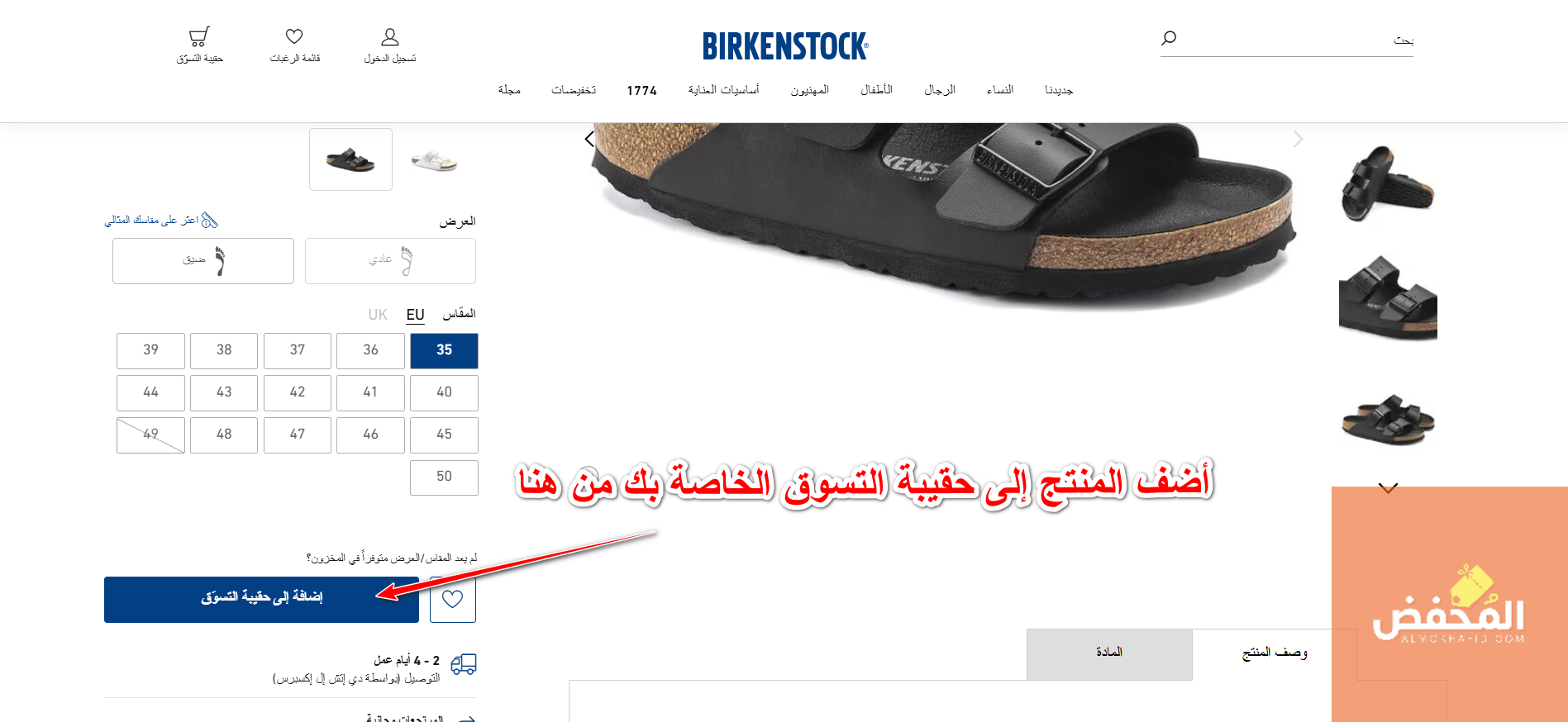Image resolution: width=1568 pixels, height=722 pixels.
Task: Switch size units to UK
Action: click(378, 315)
